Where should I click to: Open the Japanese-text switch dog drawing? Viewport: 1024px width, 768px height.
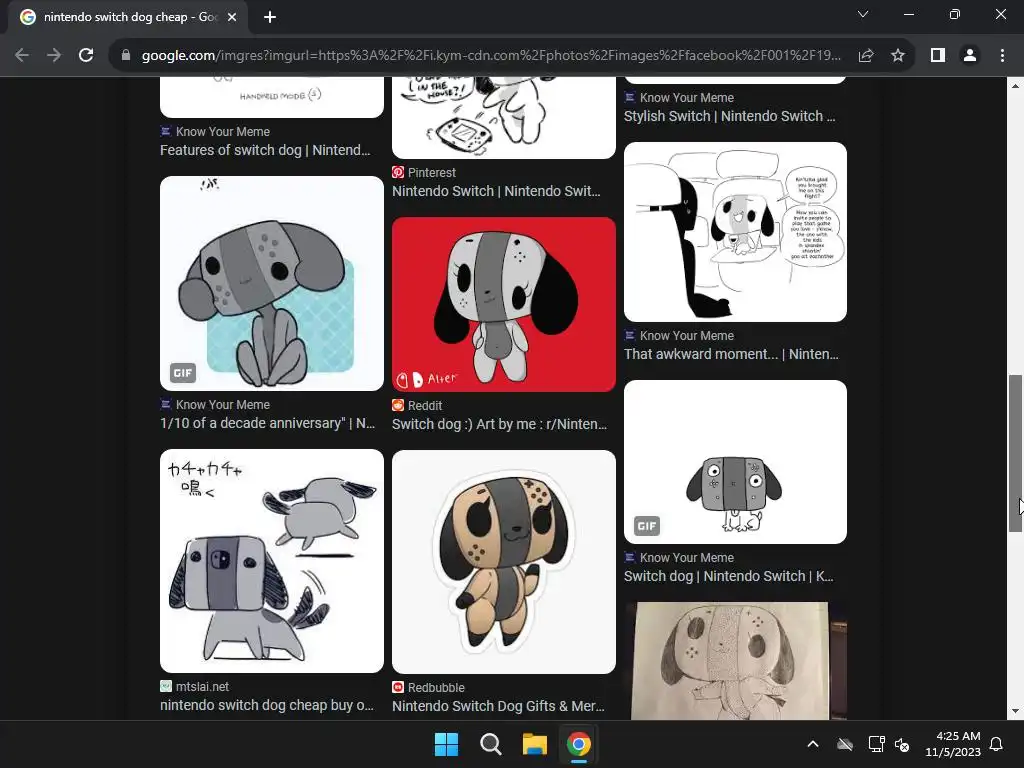[272, 561]
